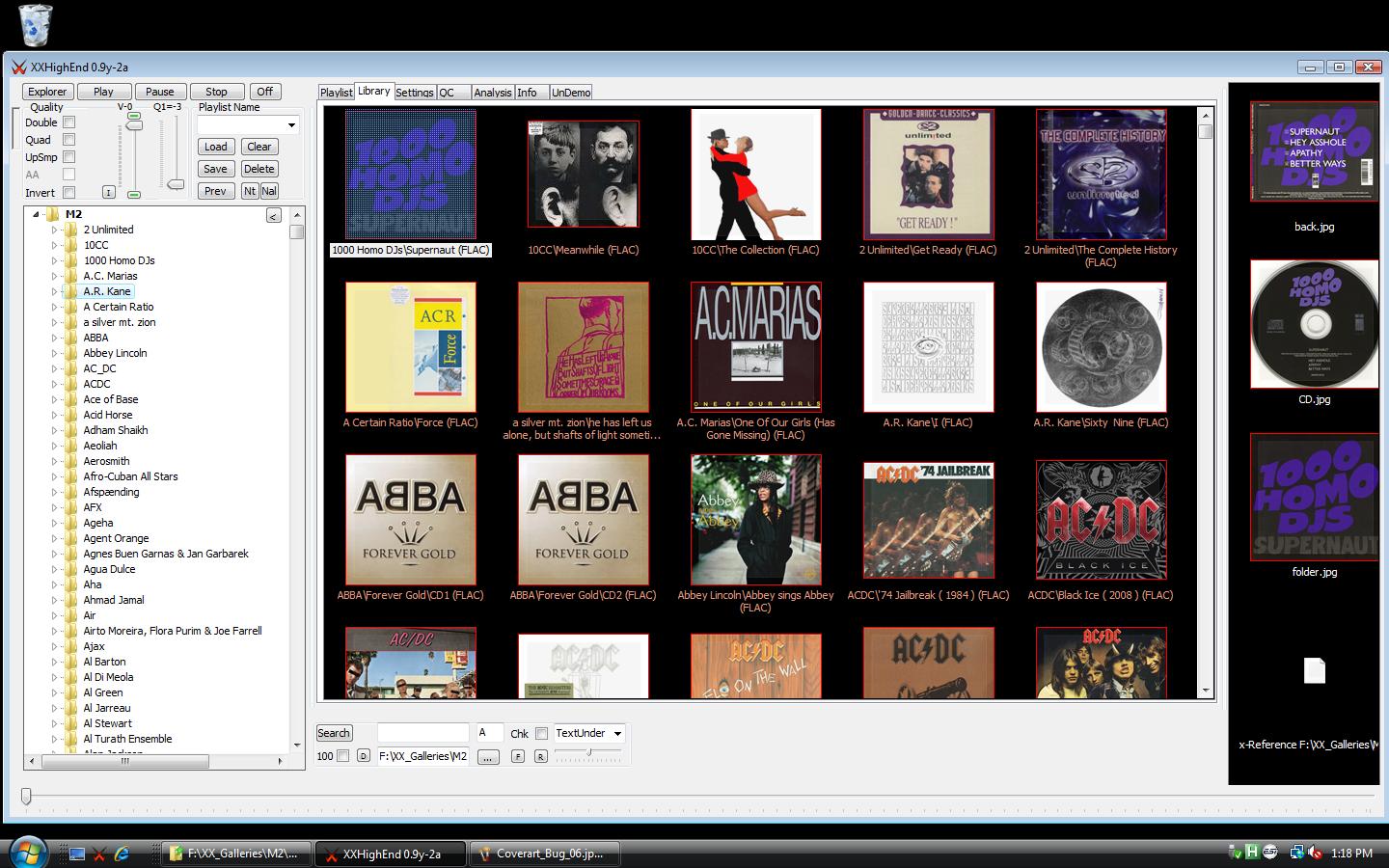Click the XXHighEnd quick launch icon

pos(98,854)
